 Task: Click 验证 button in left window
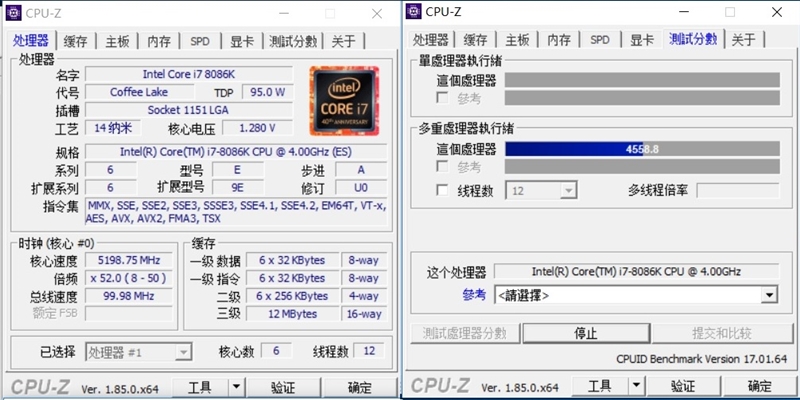pos(283,388)
